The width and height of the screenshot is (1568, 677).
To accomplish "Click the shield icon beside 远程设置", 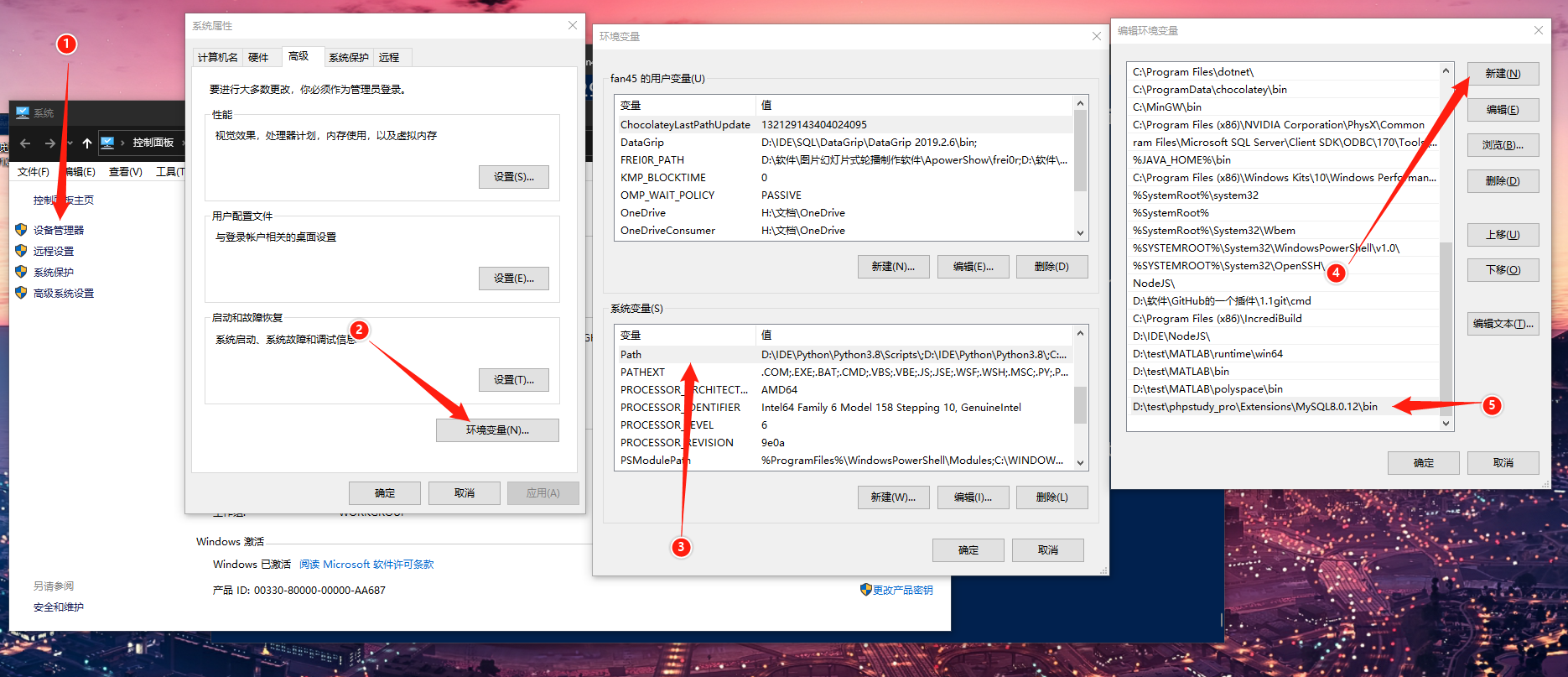I will click(x=21, y=250).
